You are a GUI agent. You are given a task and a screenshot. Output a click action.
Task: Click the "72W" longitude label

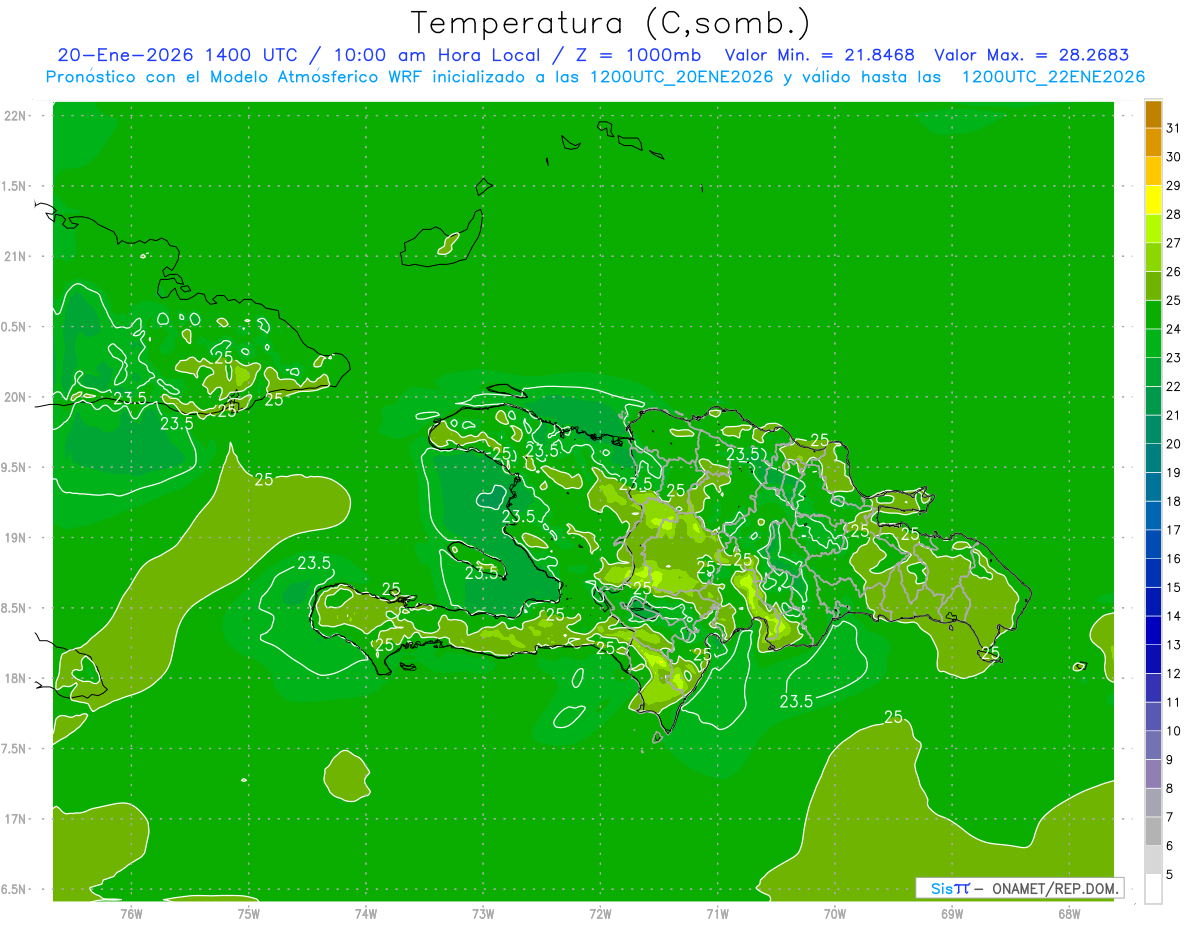pos(601,914)
